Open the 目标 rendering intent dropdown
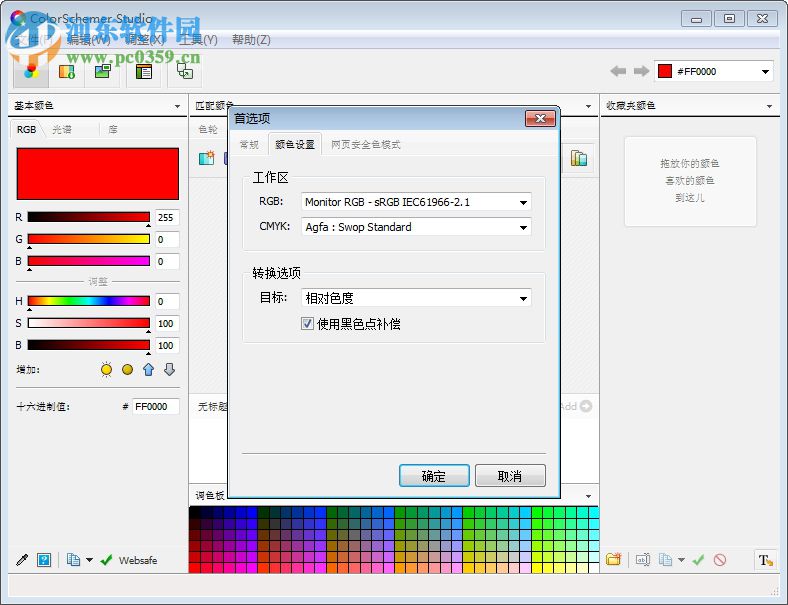 [523, 298]
